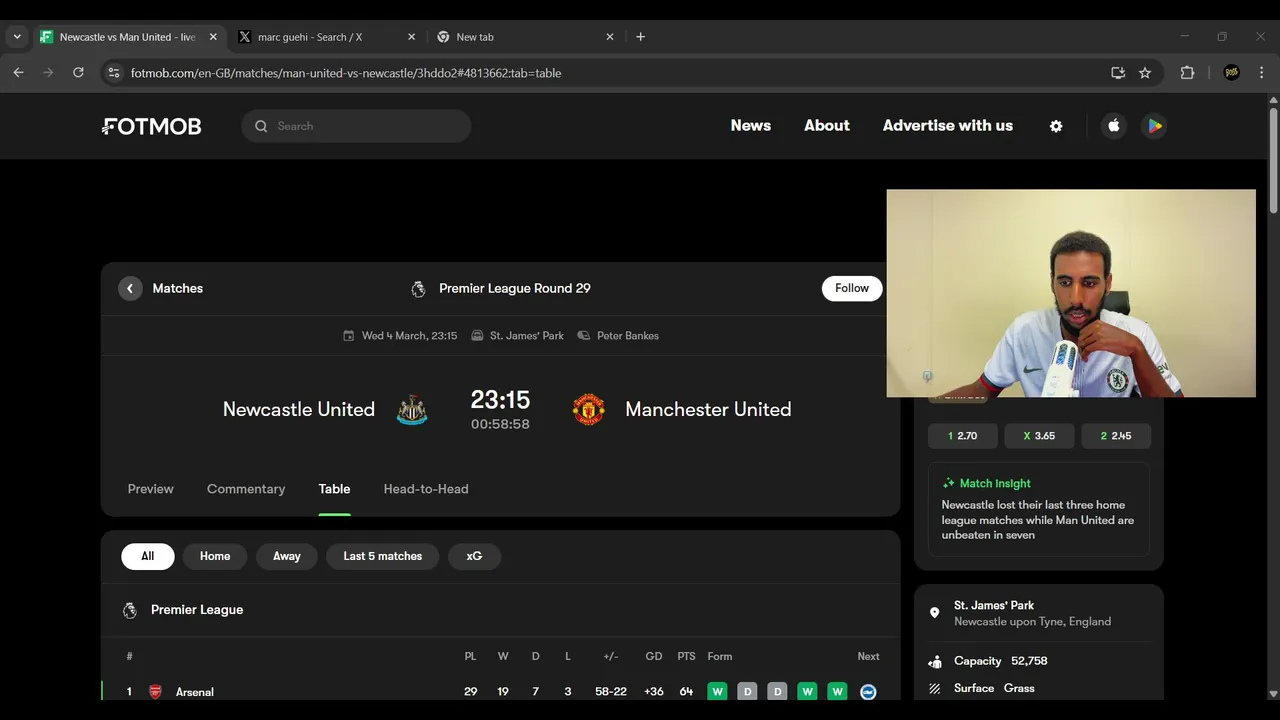
Task: Click the Follow button
Action: [852, 288]
